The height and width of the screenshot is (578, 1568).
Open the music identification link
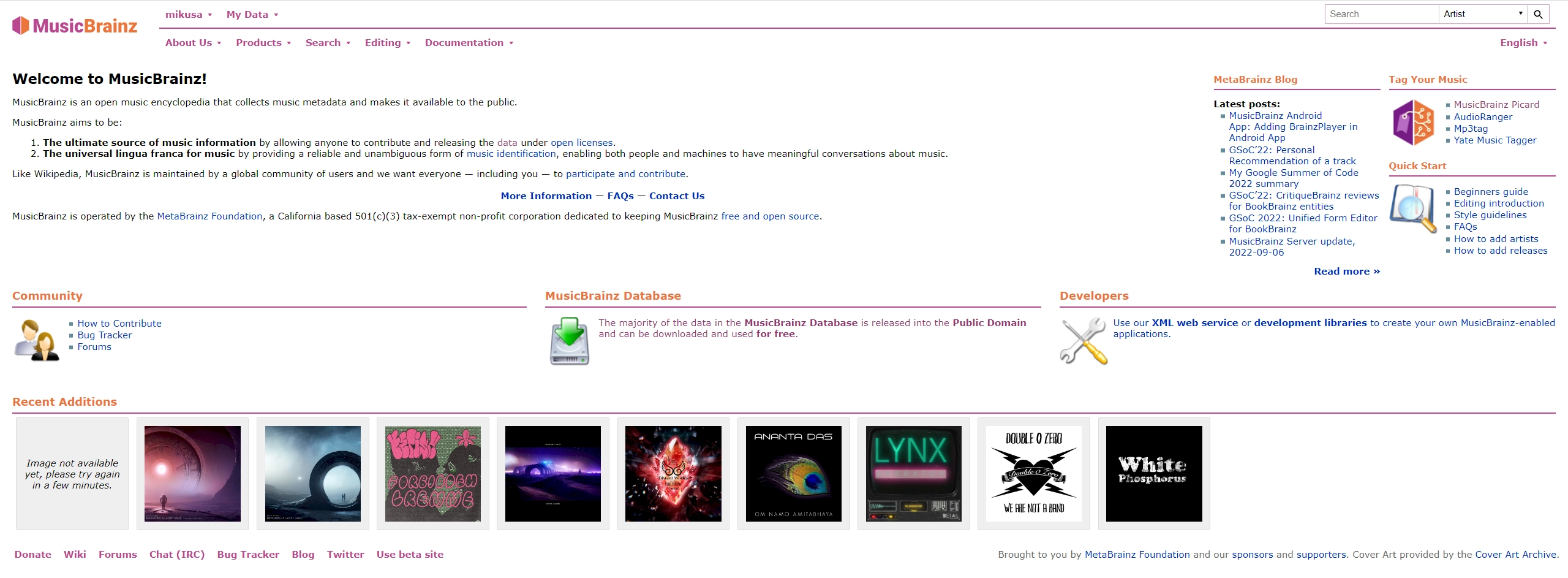pos(511,153)
